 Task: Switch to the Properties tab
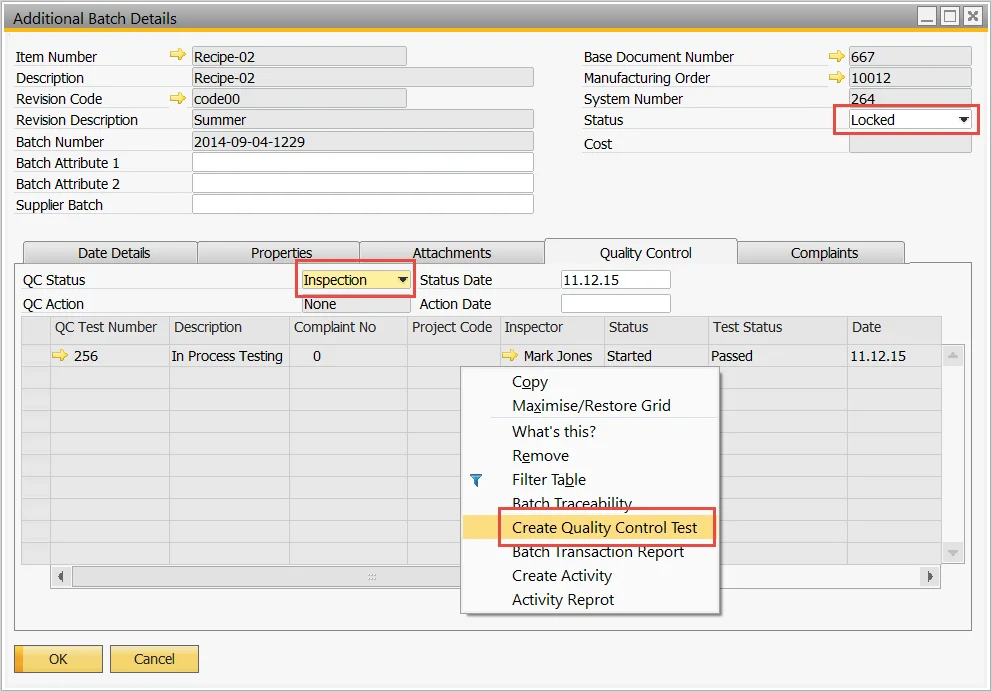pyautogui.click(x=279, y=253)
